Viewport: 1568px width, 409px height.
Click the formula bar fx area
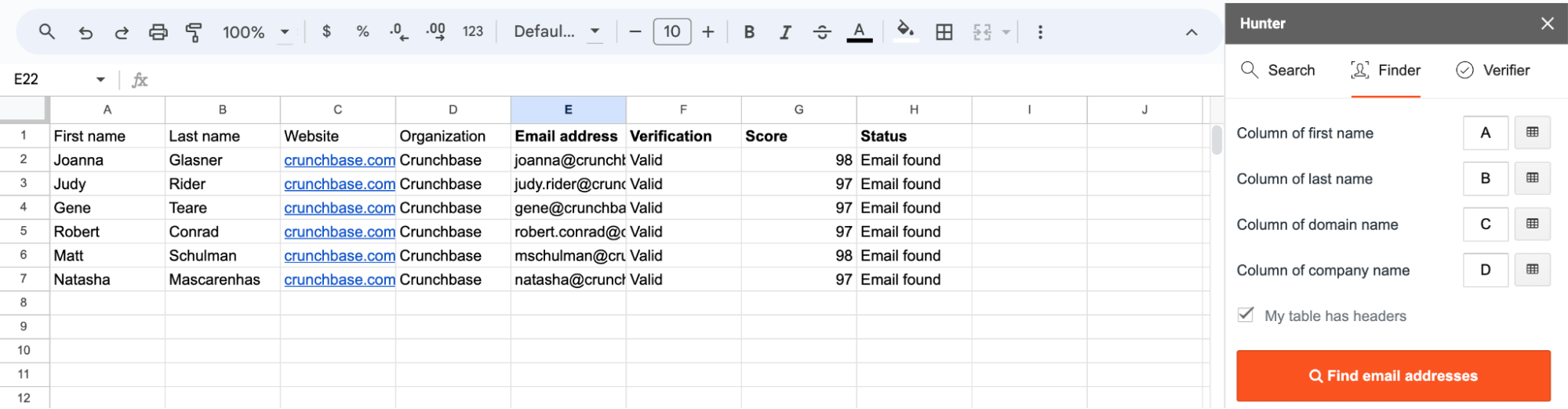[x=675, y=79]
